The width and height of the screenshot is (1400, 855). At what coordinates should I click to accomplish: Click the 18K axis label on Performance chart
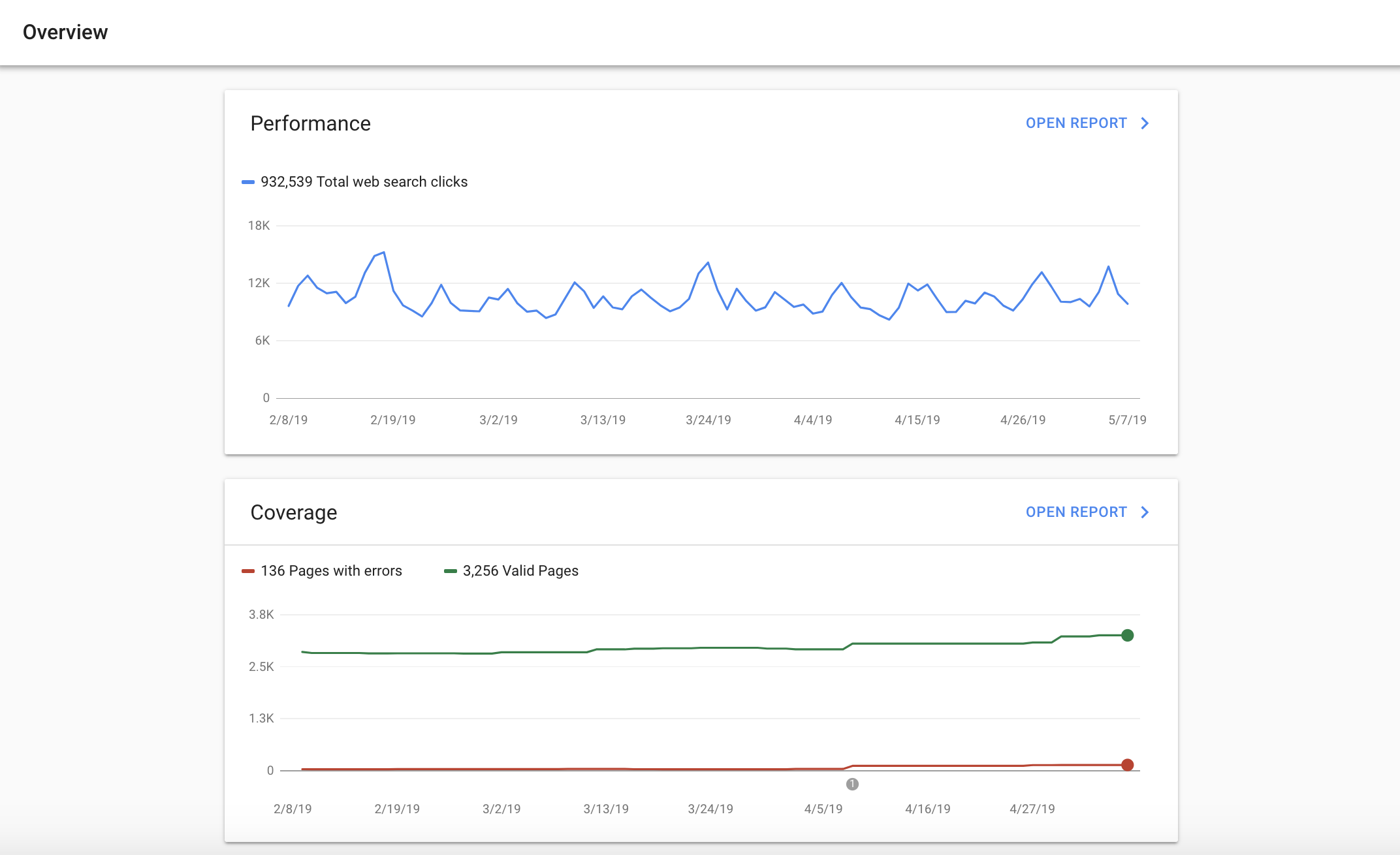tap(259, 225)
